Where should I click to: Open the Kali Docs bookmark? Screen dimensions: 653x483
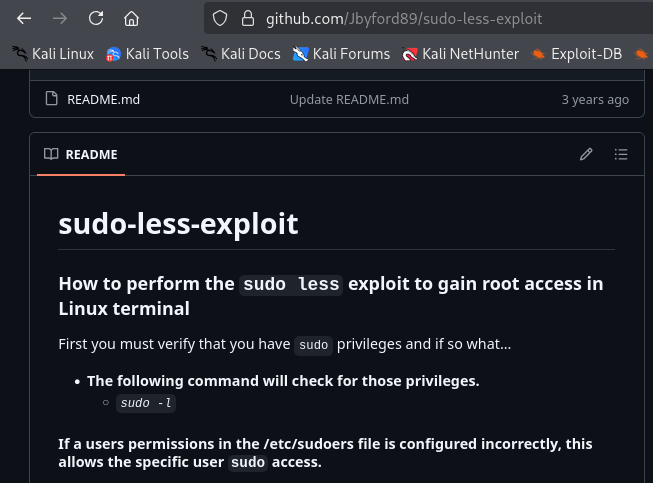click(241, 54)
